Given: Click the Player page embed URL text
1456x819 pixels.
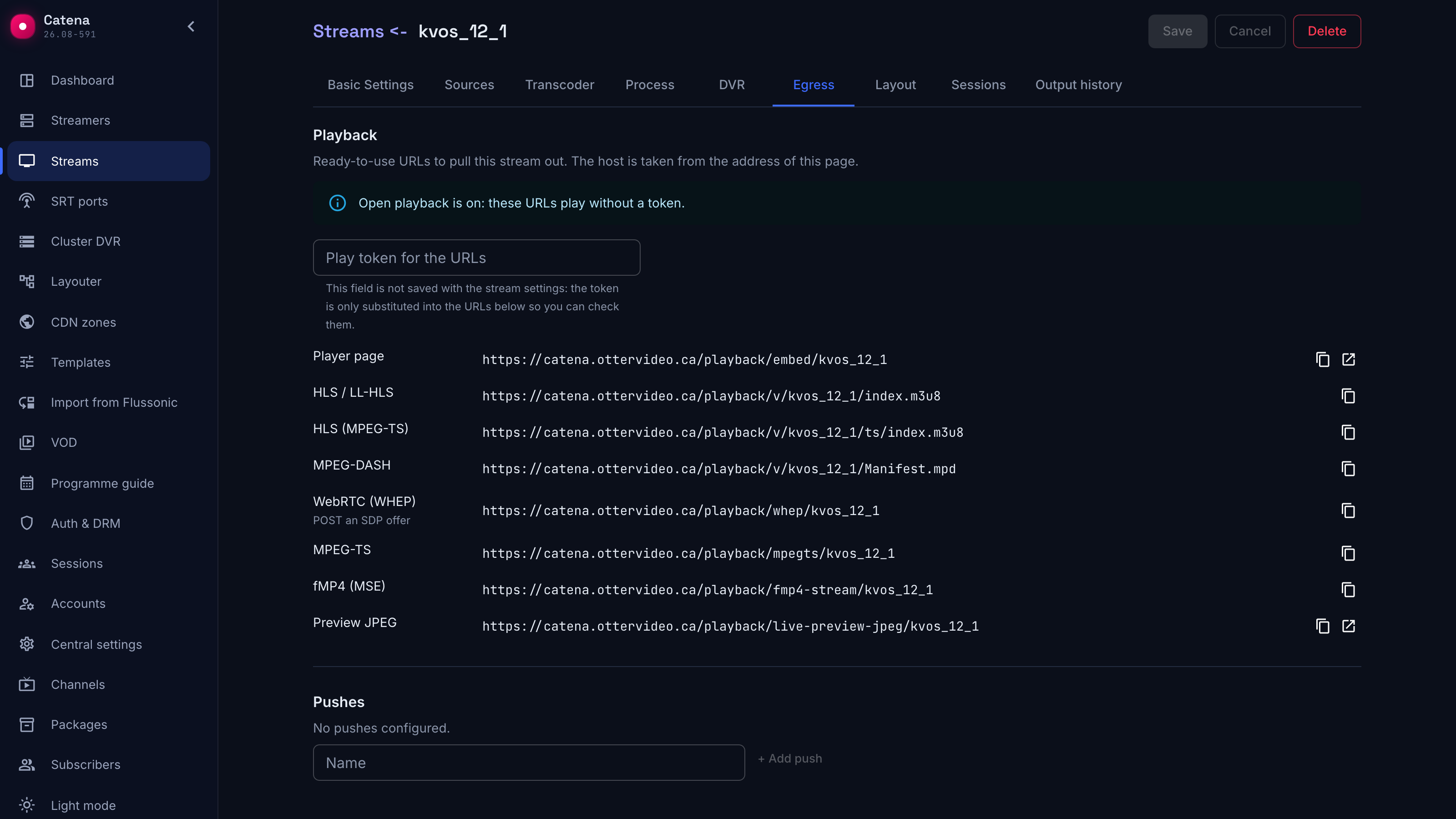Looking at the screenshot, I should [x=684, y=359].
